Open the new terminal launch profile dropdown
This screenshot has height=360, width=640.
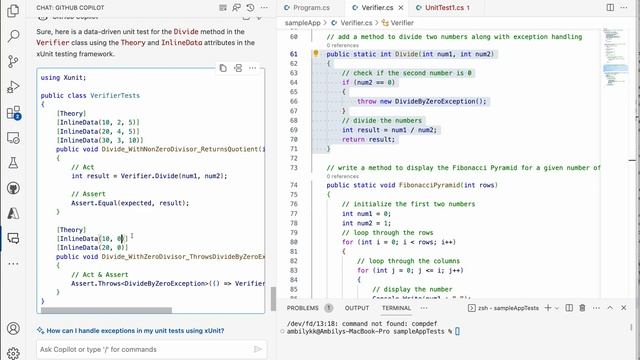(x=556, y=308)
